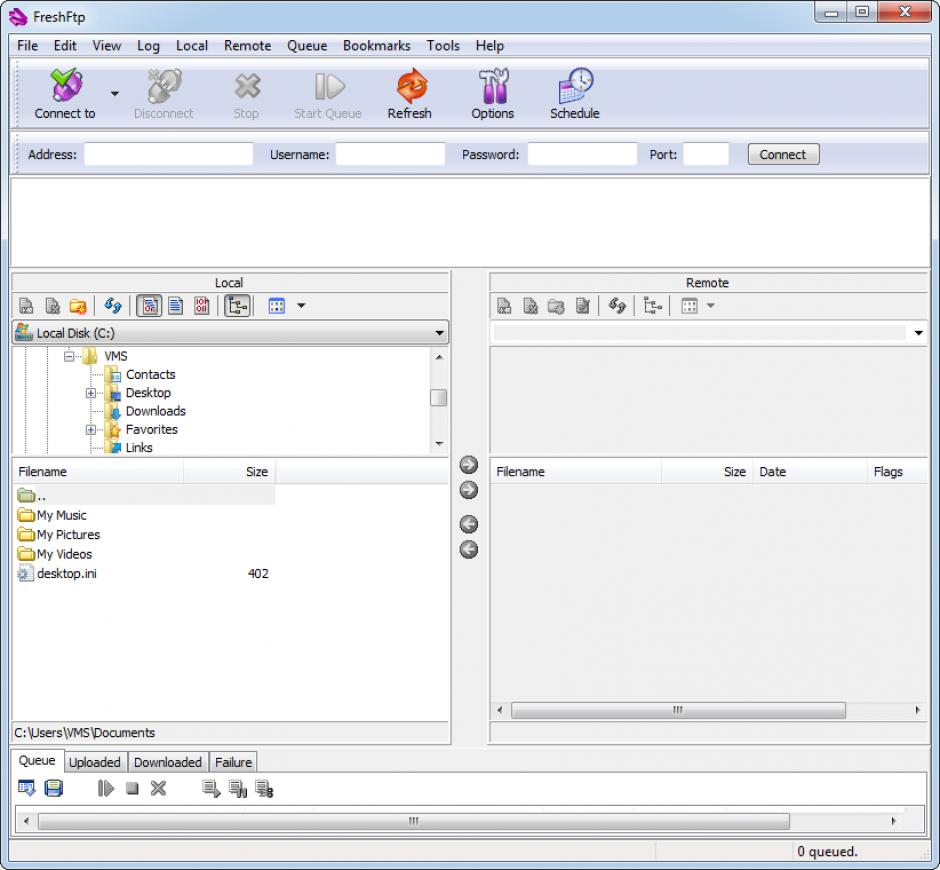Screen dimensions: 940x870
Task: Focus the Address input field
Action: [x=168, y=154]
